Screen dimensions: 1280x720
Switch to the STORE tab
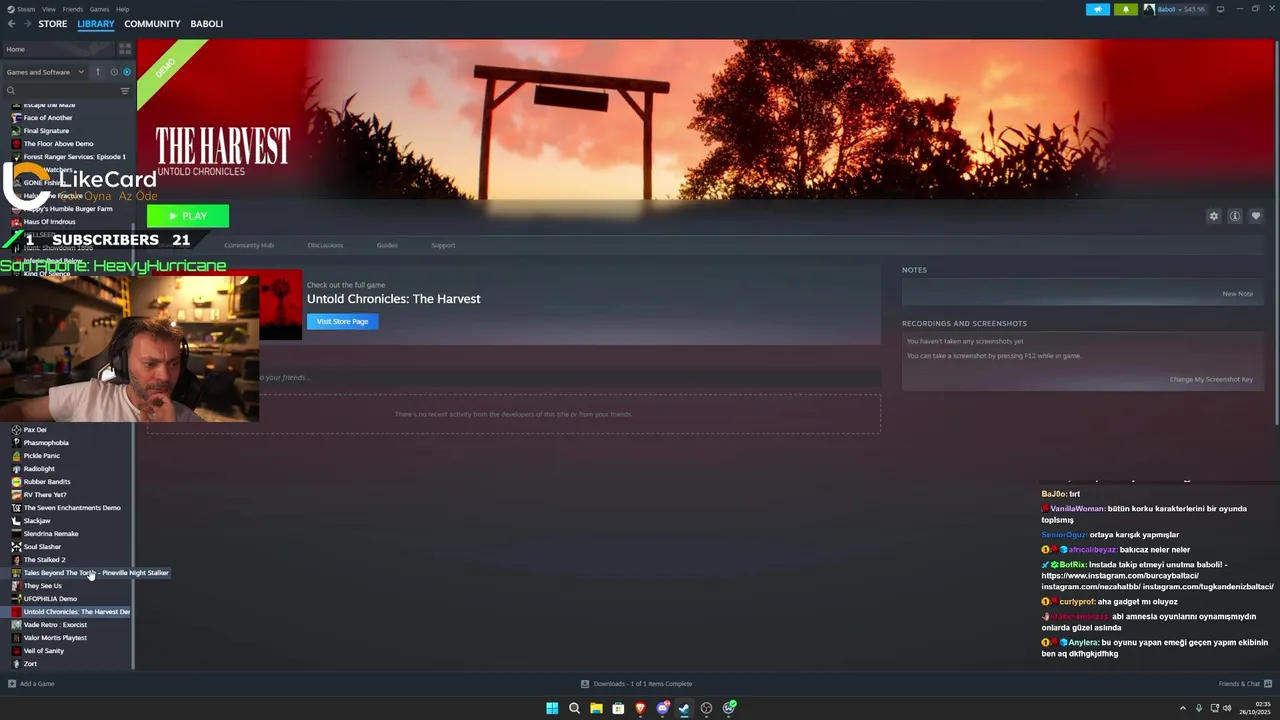(53, 24)
